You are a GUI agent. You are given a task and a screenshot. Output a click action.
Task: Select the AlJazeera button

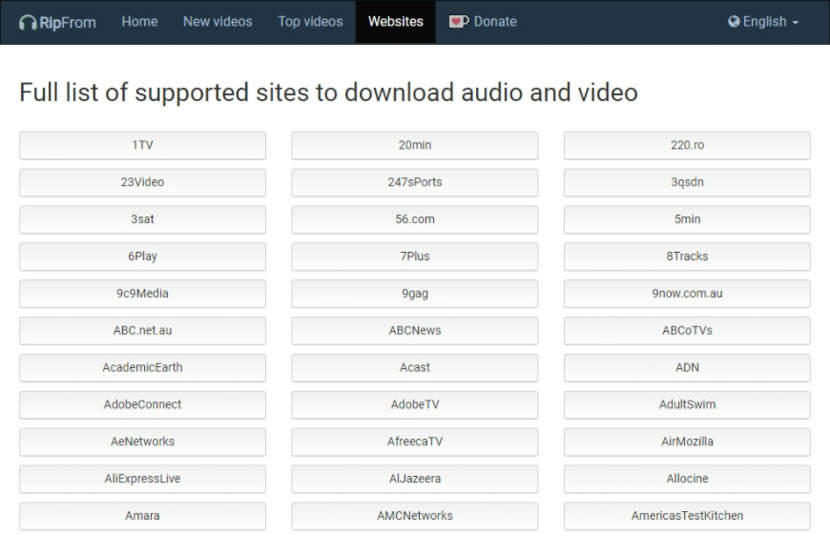[x=414, y=479]
